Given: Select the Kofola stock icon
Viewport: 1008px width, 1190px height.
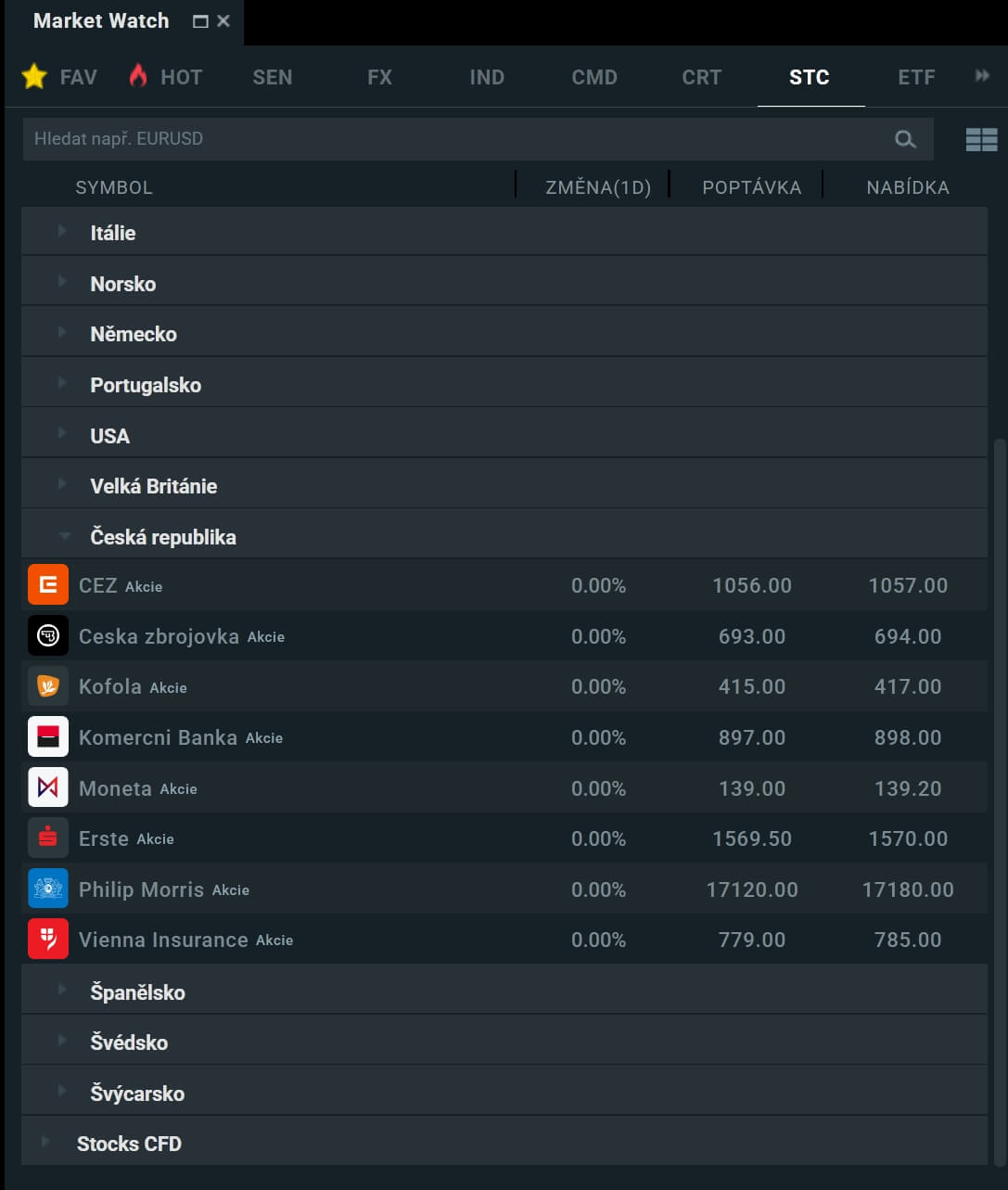Looking at the screenshot, I should (48, 686).
